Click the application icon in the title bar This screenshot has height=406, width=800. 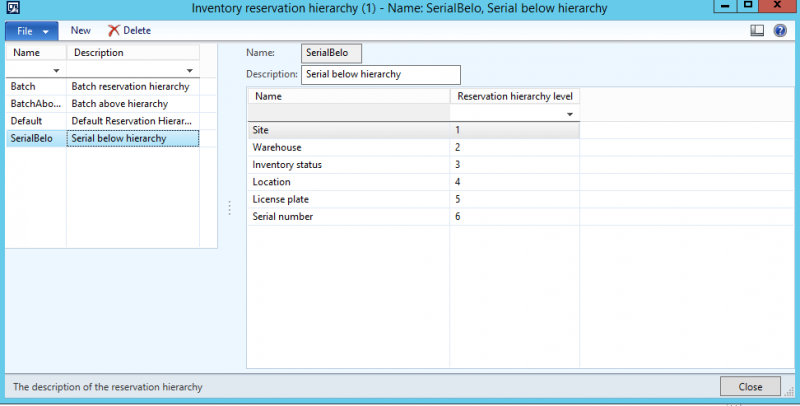click(x=13, y=8)
